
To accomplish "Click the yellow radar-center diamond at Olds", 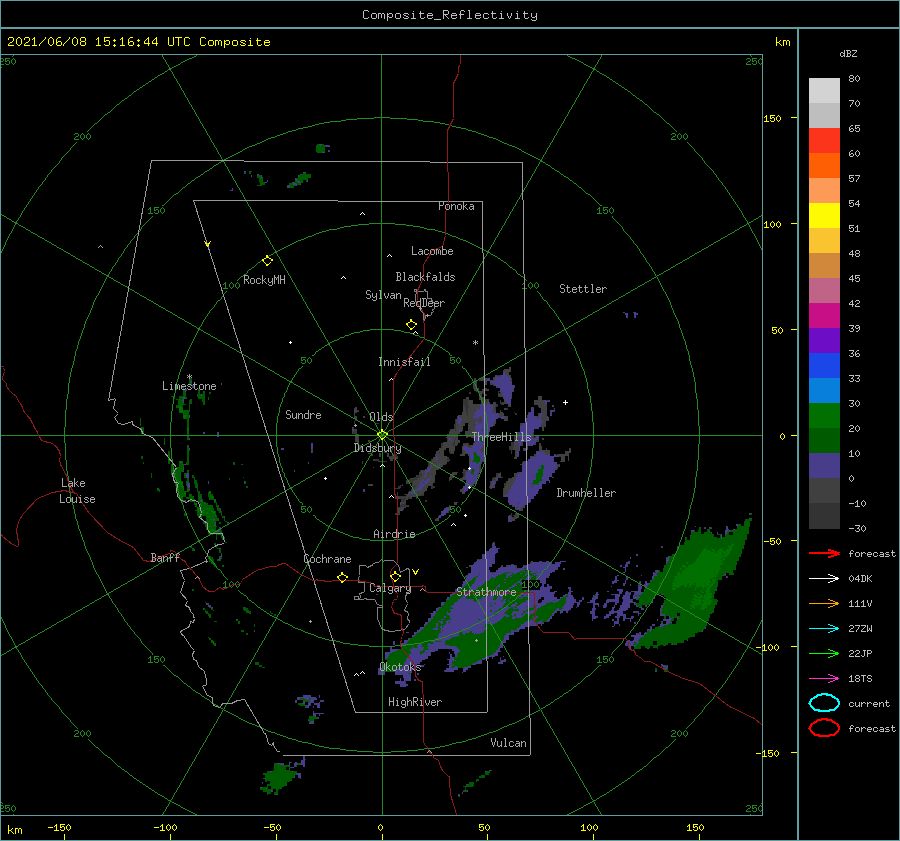I will (382, 435).
